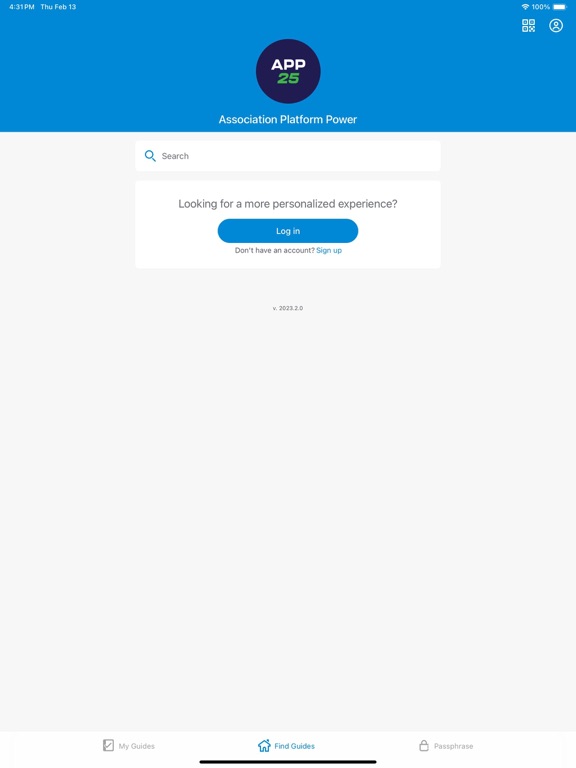This screenshot has height=768, width=576.
Task: Tap the Find Guides house icon
Action: pyautogui.click(x=264, y=745)
